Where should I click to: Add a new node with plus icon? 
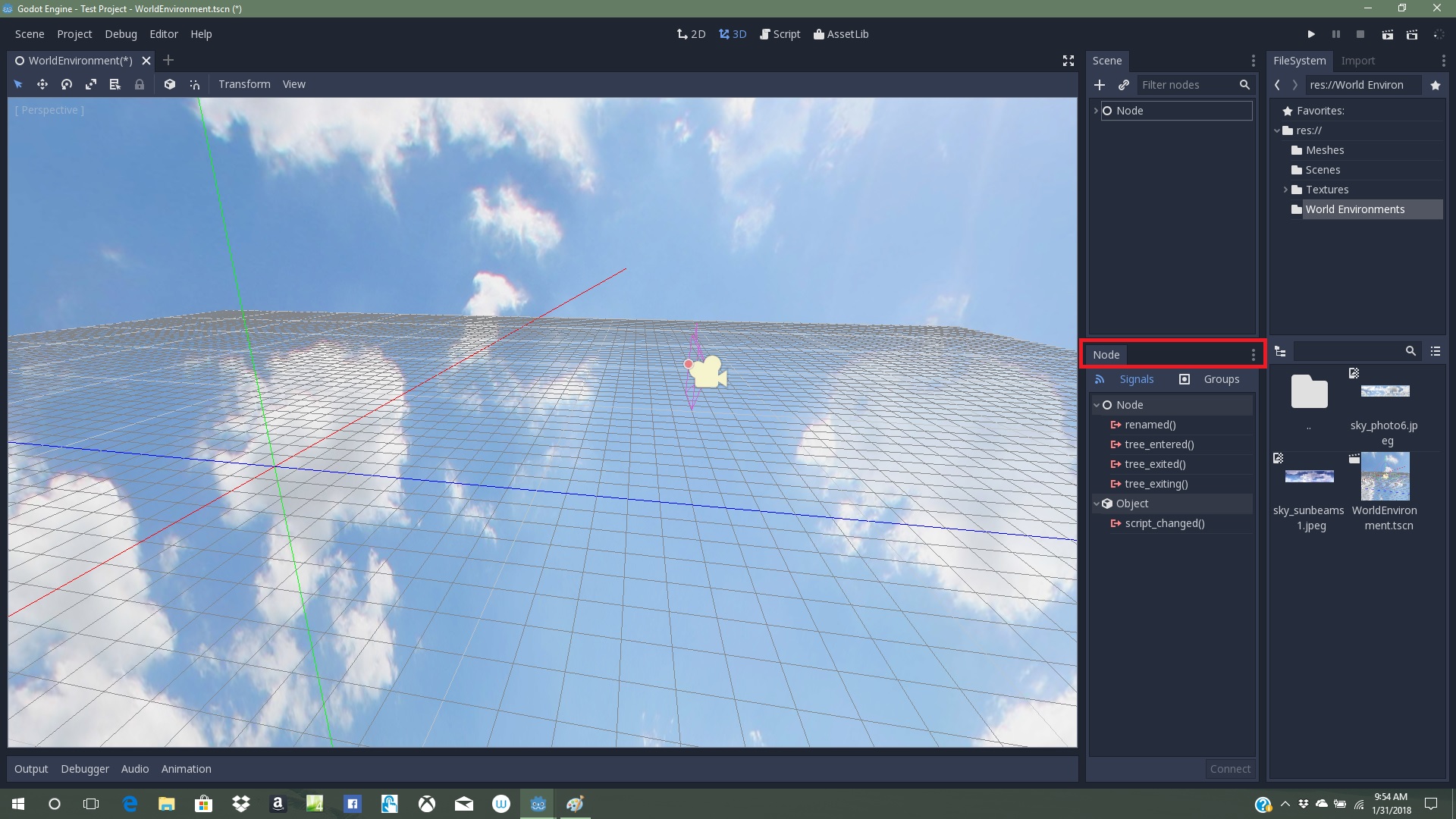[1100, 85]
